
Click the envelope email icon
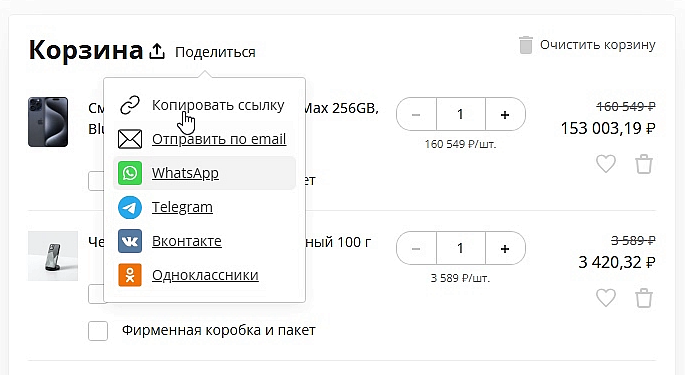tap(130, 139)
